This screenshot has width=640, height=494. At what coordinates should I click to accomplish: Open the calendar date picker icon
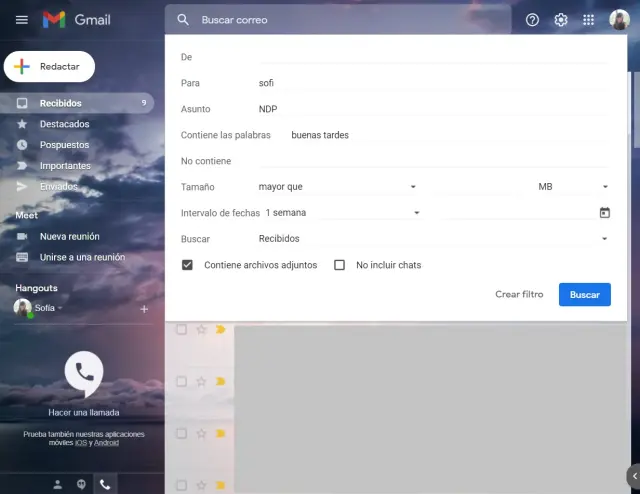tap(604, 213)
